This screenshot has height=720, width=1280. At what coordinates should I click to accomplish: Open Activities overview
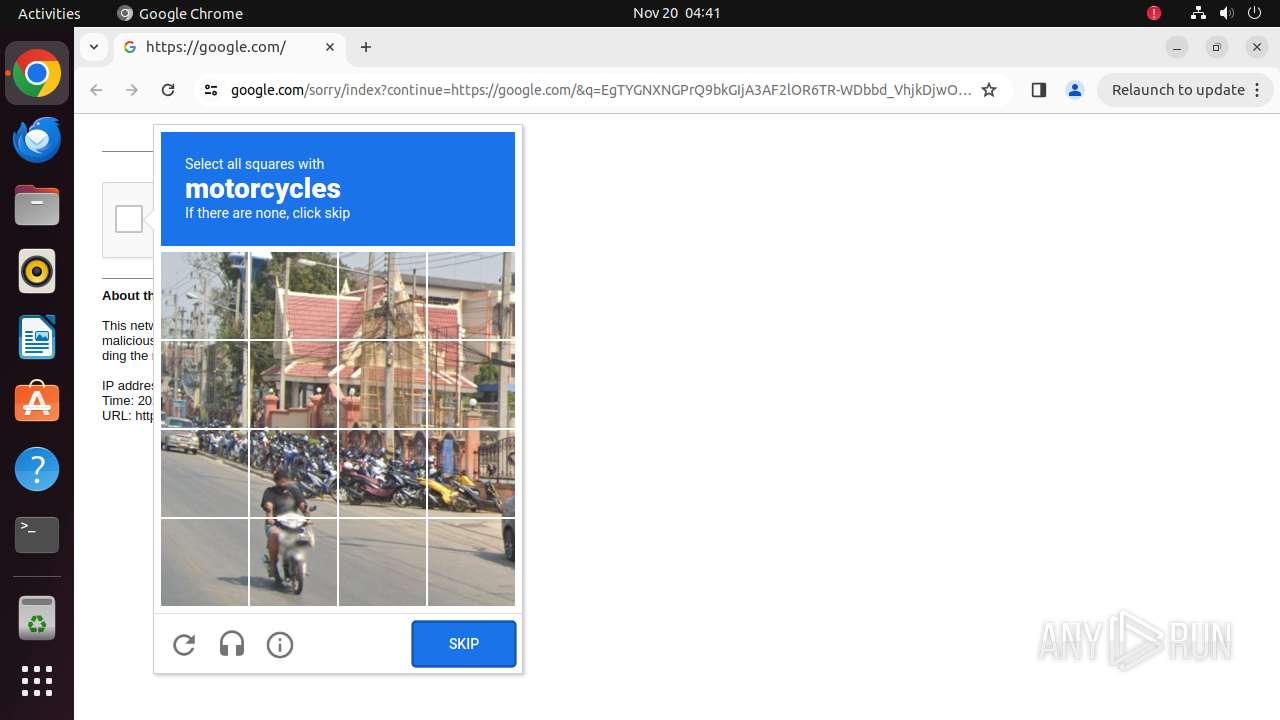pyautogui.click(x=49, y=13)
